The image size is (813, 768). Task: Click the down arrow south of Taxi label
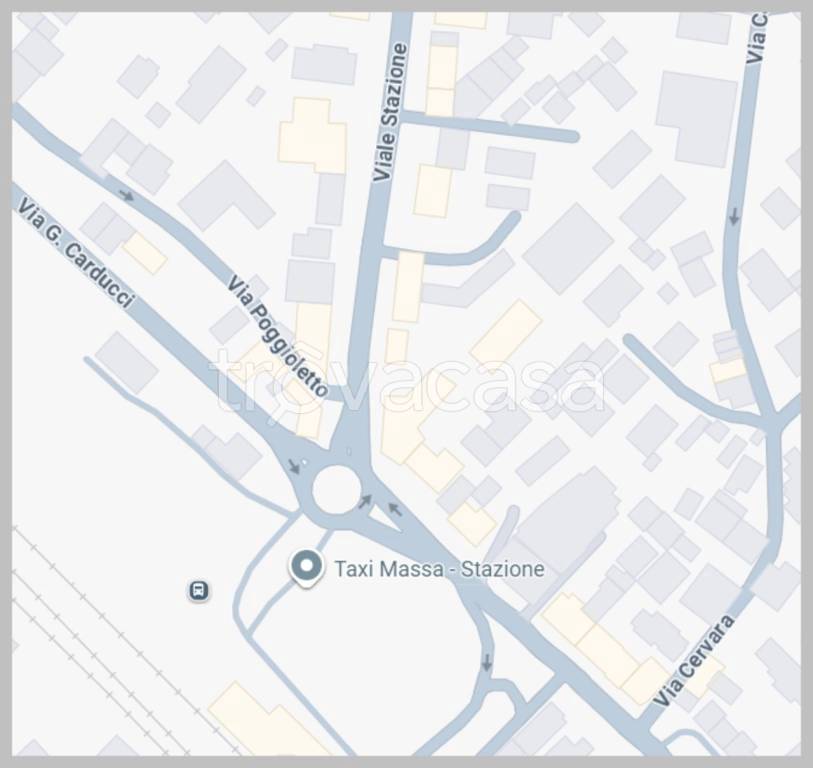[486, 662]
